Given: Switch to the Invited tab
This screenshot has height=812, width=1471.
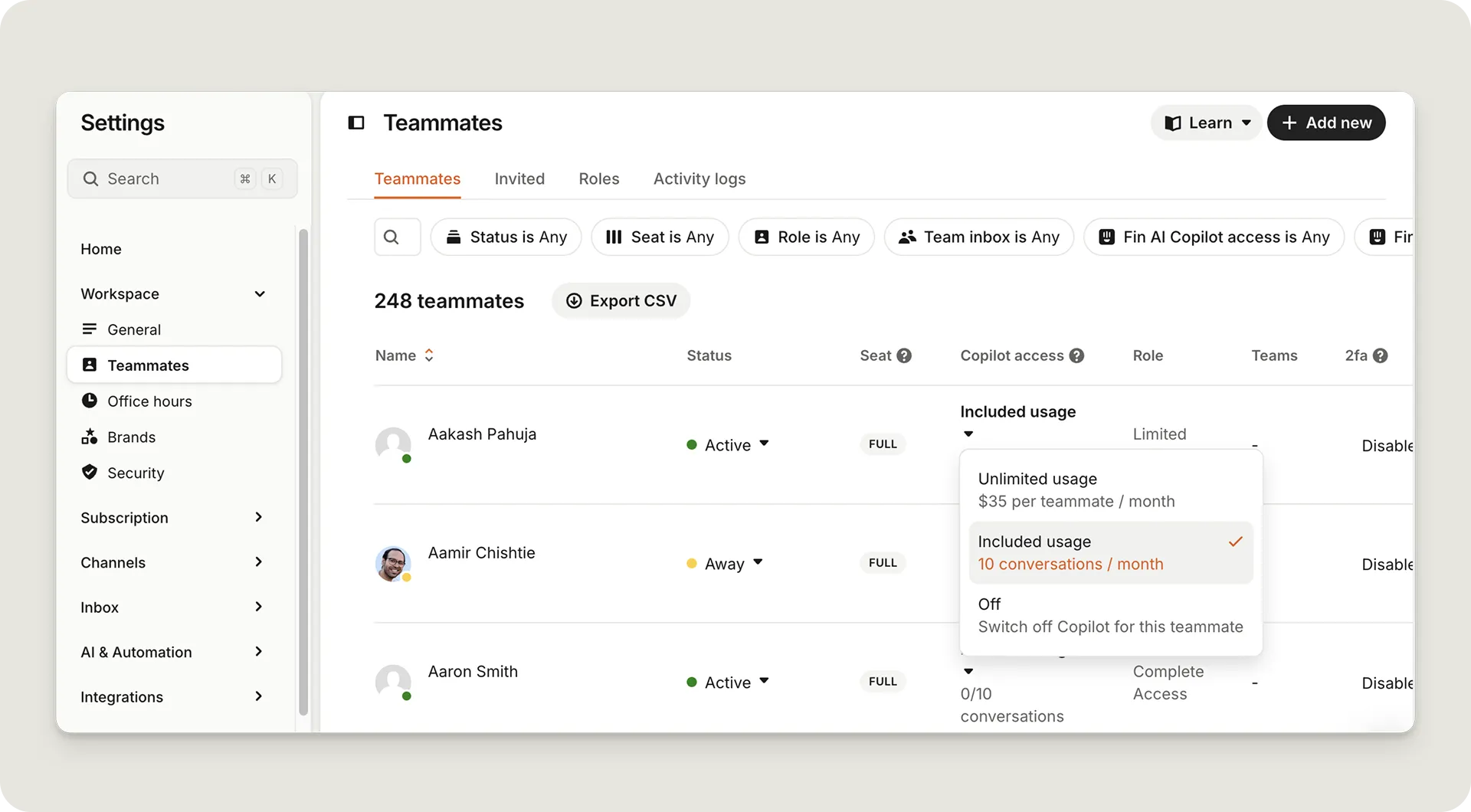Looking at the screenshot, I should (x=519, y=179).
